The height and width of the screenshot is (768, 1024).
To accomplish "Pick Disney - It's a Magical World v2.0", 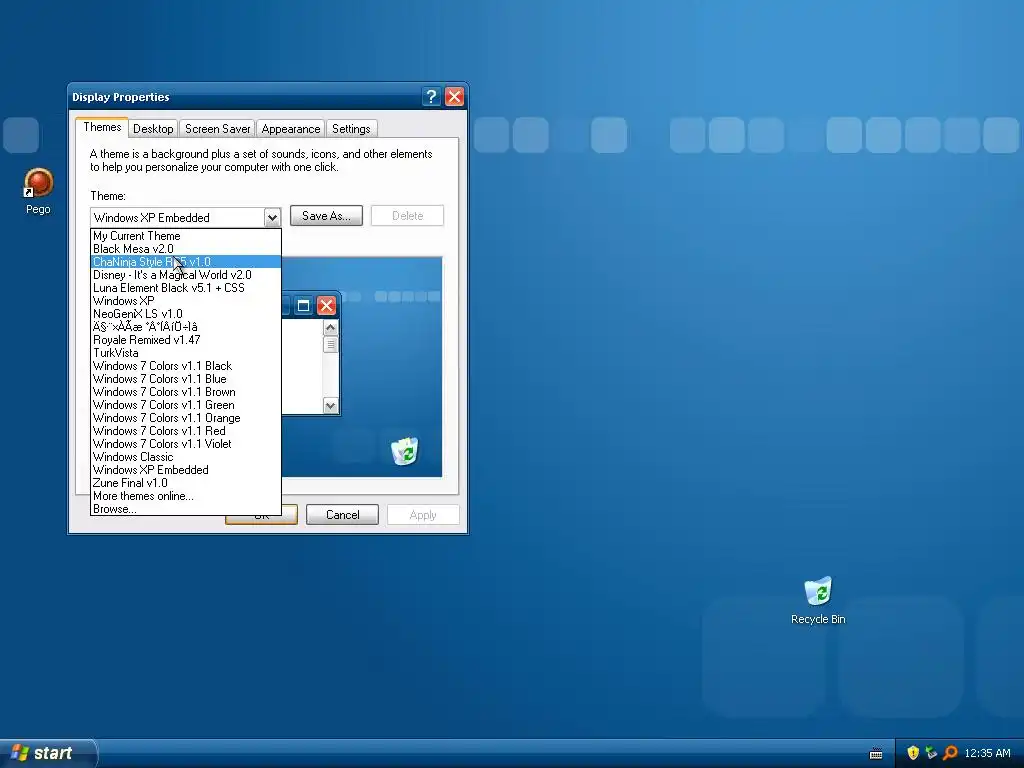I will click(185, 275).
